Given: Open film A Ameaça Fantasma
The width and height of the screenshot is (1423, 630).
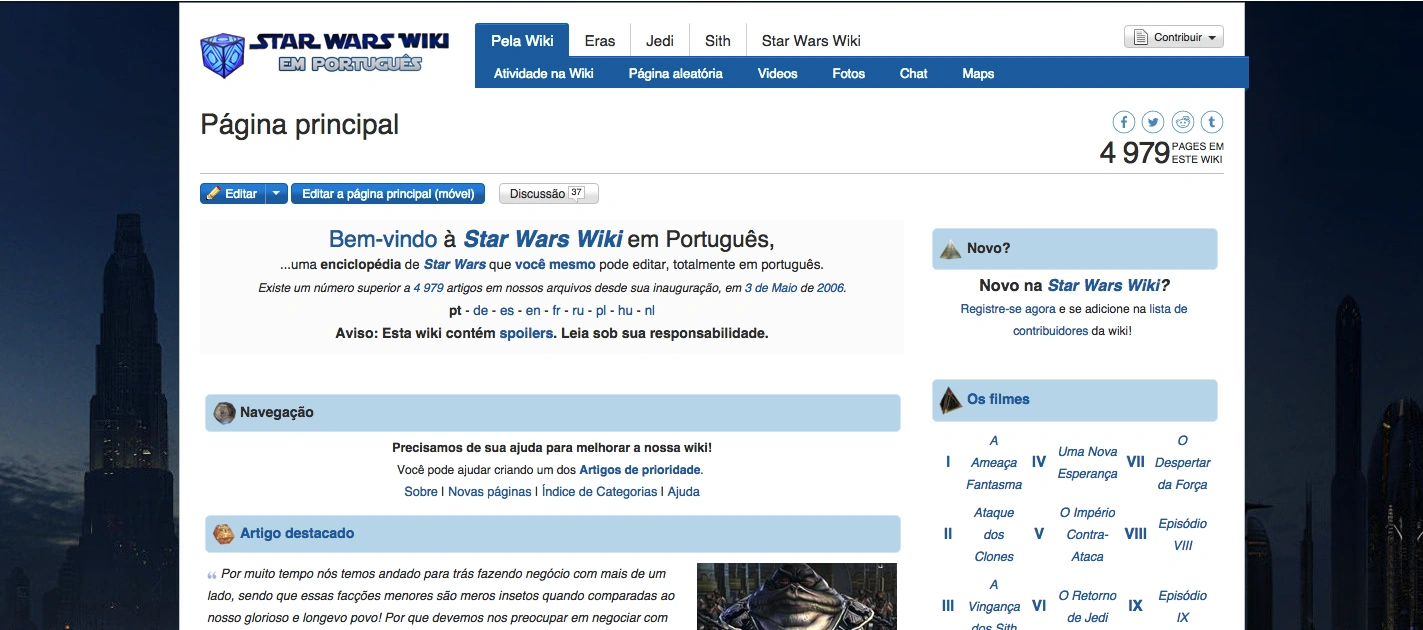Looking at the screenshot, I should point(994,462).
